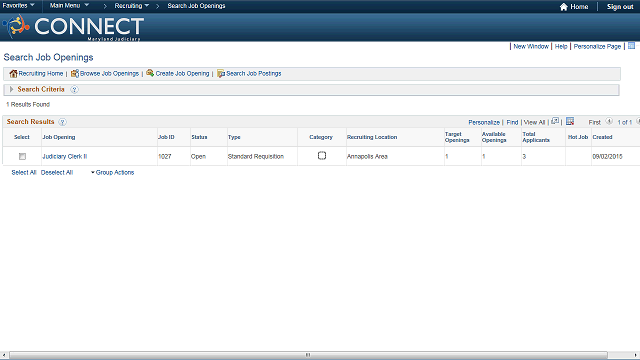Open the Recruiting breadcrumb dropdown

[x=131, y=6]
